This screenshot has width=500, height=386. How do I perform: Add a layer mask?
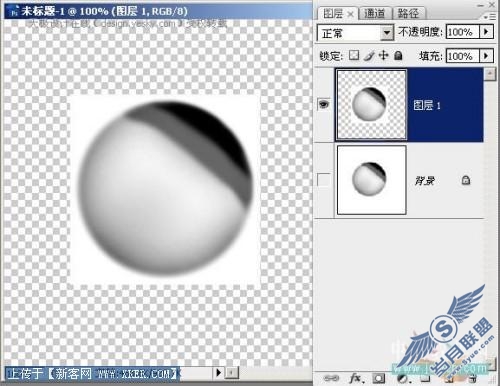tap(379, 378)
